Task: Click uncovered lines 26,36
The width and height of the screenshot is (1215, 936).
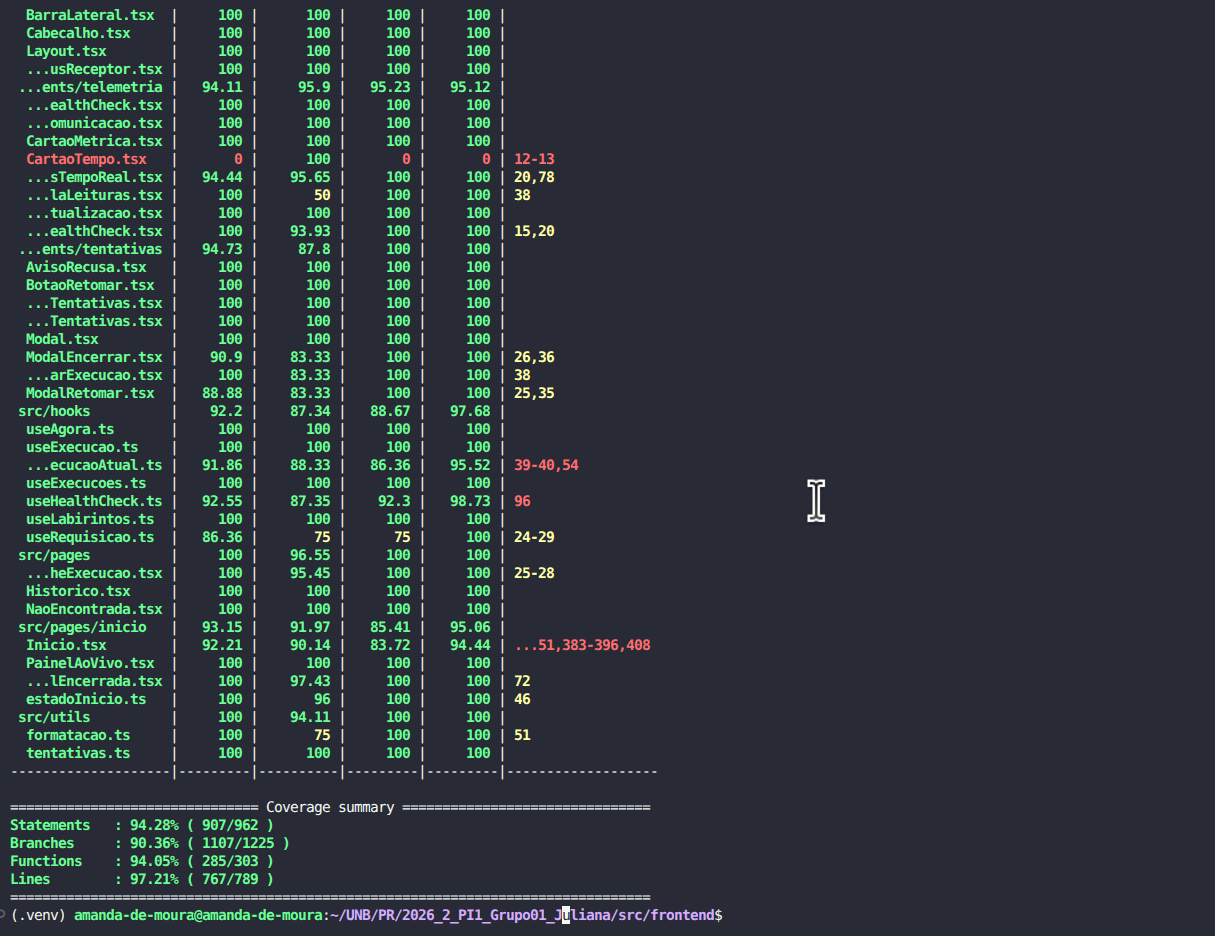Action: [534, 357]
